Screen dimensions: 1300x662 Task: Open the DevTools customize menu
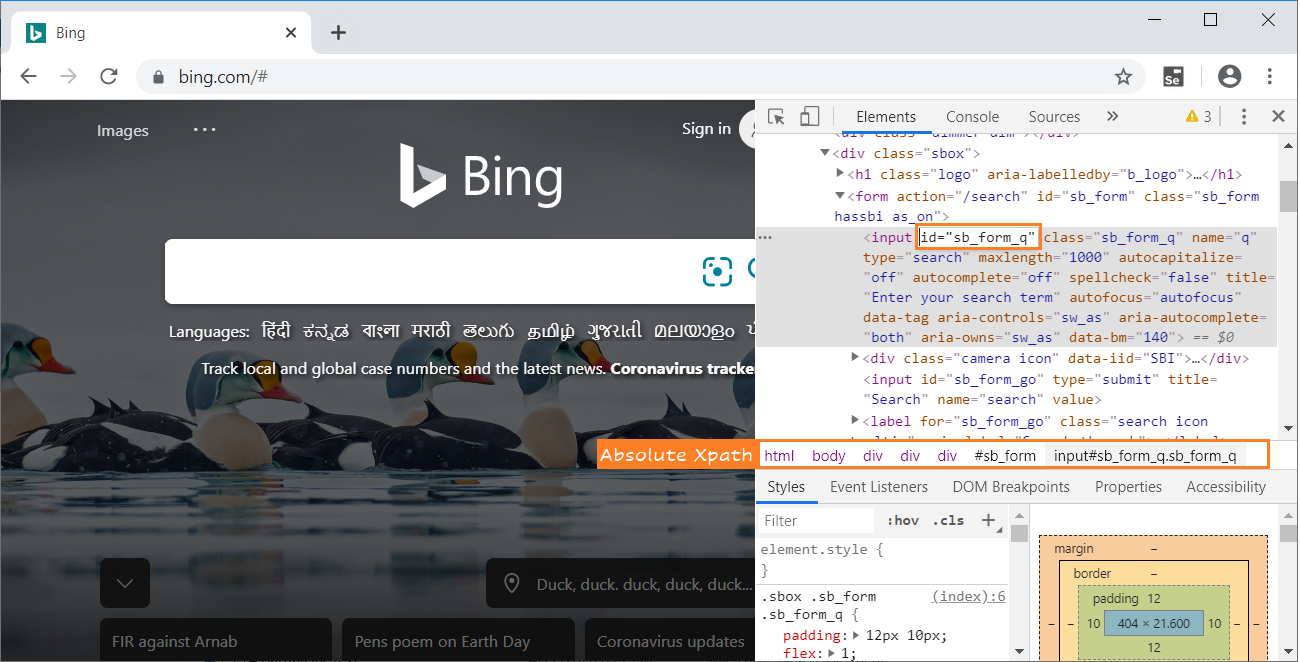[x=1244, y=117]
